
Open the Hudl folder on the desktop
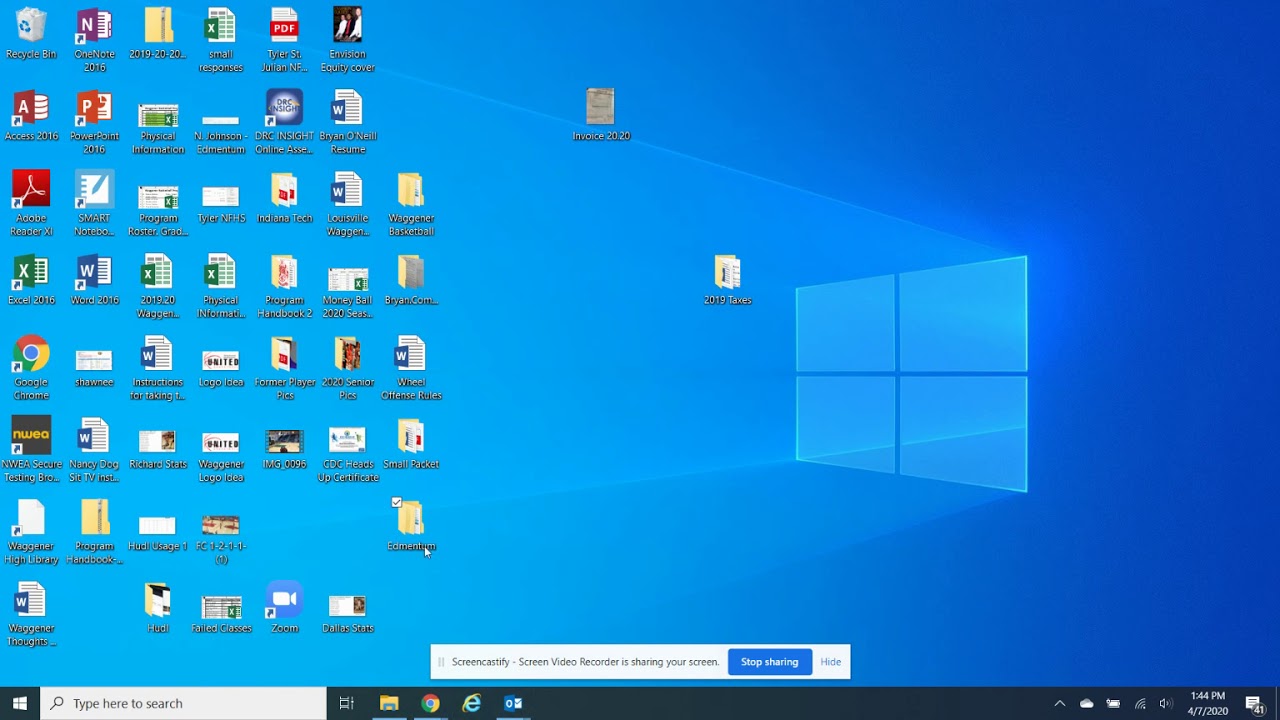pyautogui.click(x=158, y=608)
